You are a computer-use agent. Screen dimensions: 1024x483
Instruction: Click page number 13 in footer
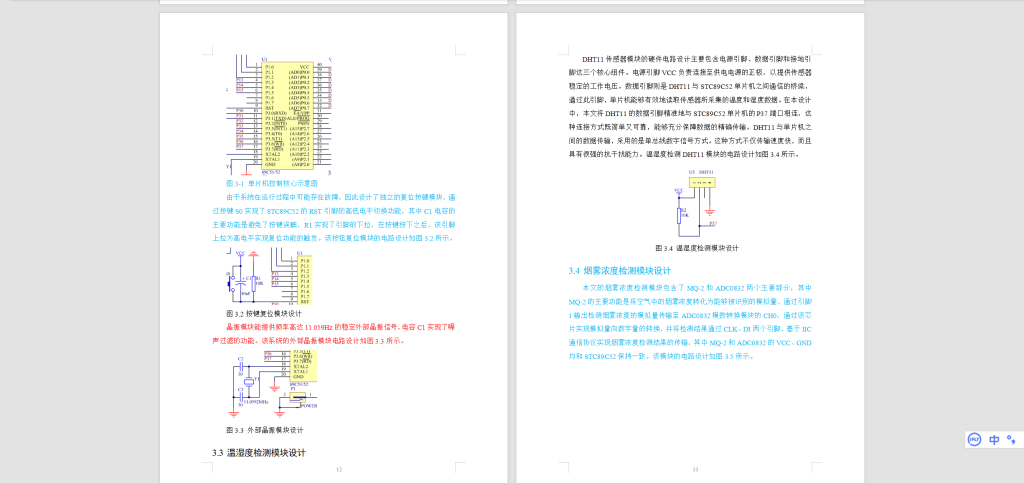click(x=696, y=469)
